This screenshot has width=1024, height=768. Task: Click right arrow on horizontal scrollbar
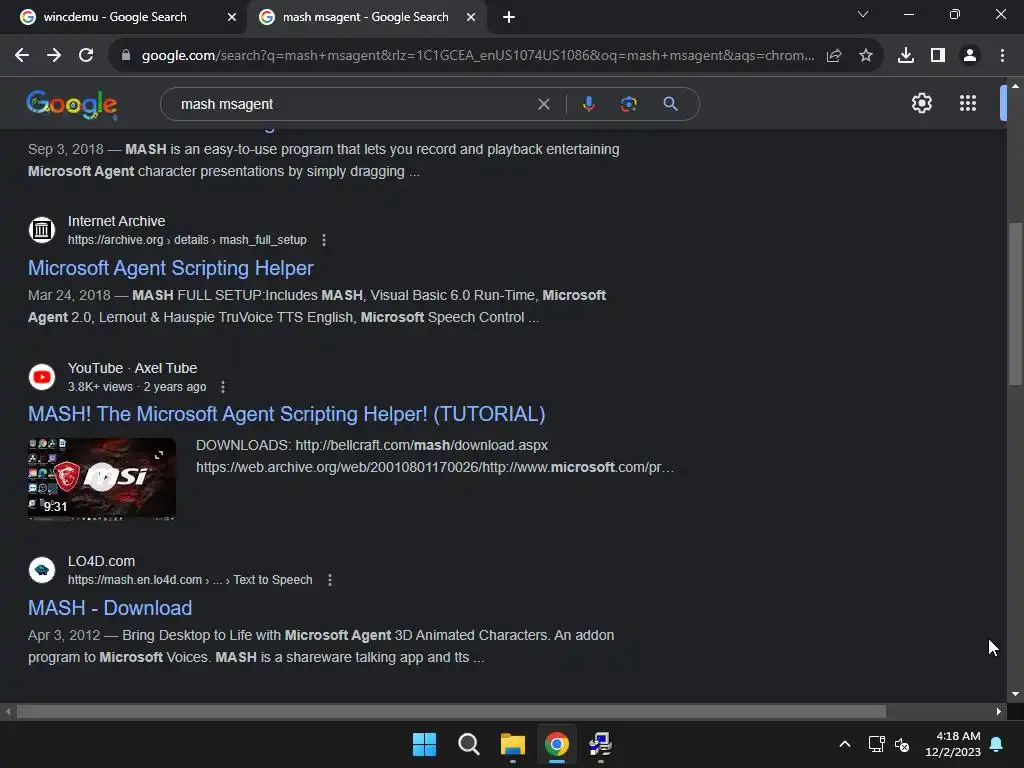point(999,711)
